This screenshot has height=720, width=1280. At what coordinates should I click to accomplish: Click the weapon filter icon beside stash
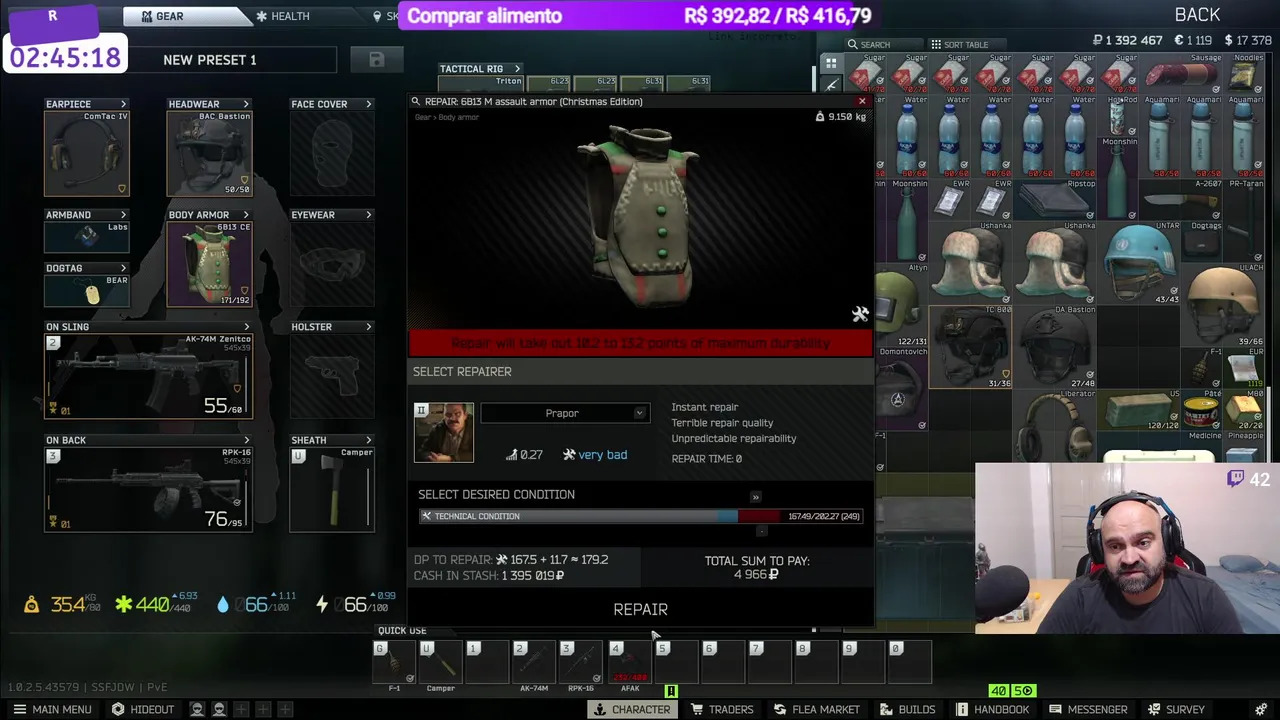[x=831, y=86]
